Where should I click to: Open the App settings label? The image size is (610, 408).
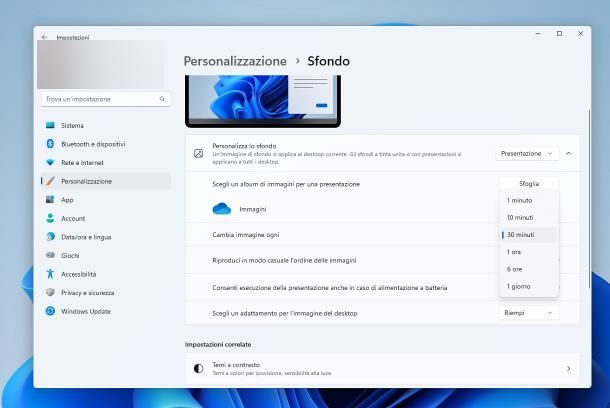pyautogui.click(x=67, y=200)
